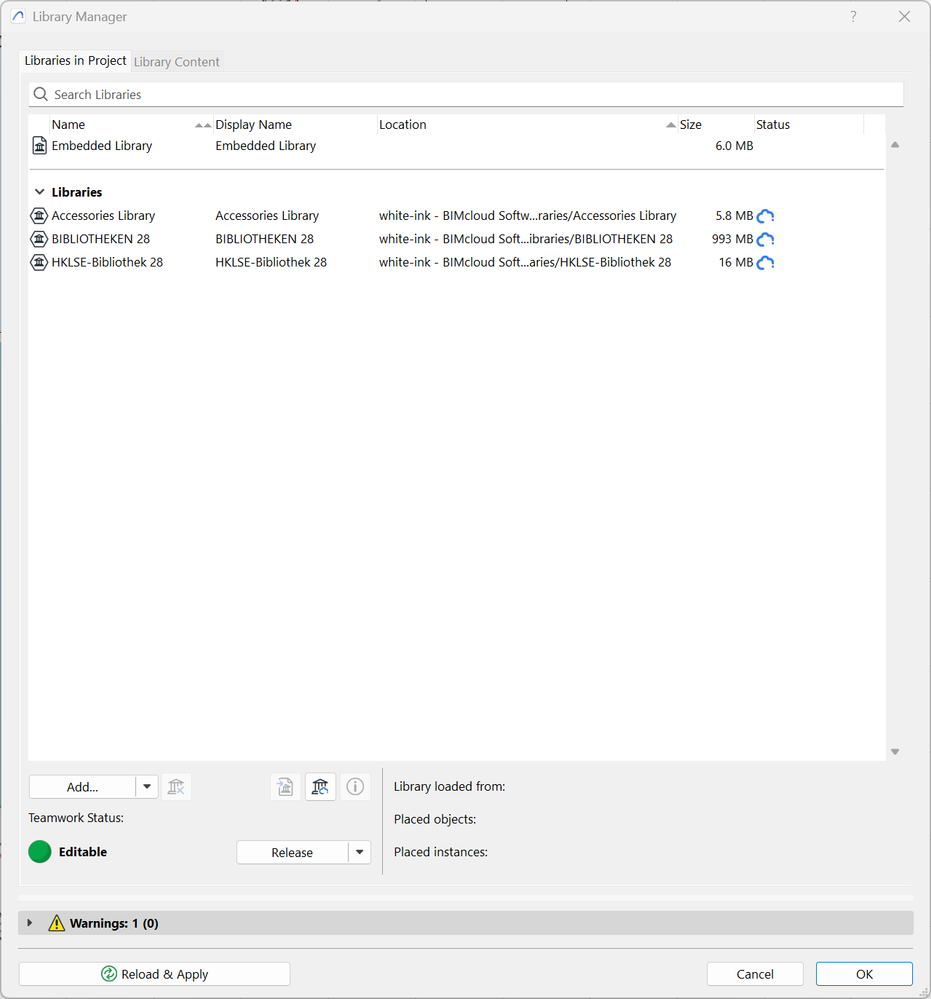Click the Size column header
The width and height of the screenshot is (931, 999).
click(716, 125)
